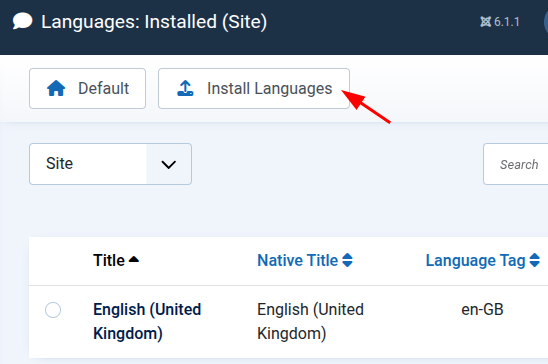This screenshot has width=548, height=364.
Task: Click the Languages: Installed (Site) heading
Action: coord(154,22)
